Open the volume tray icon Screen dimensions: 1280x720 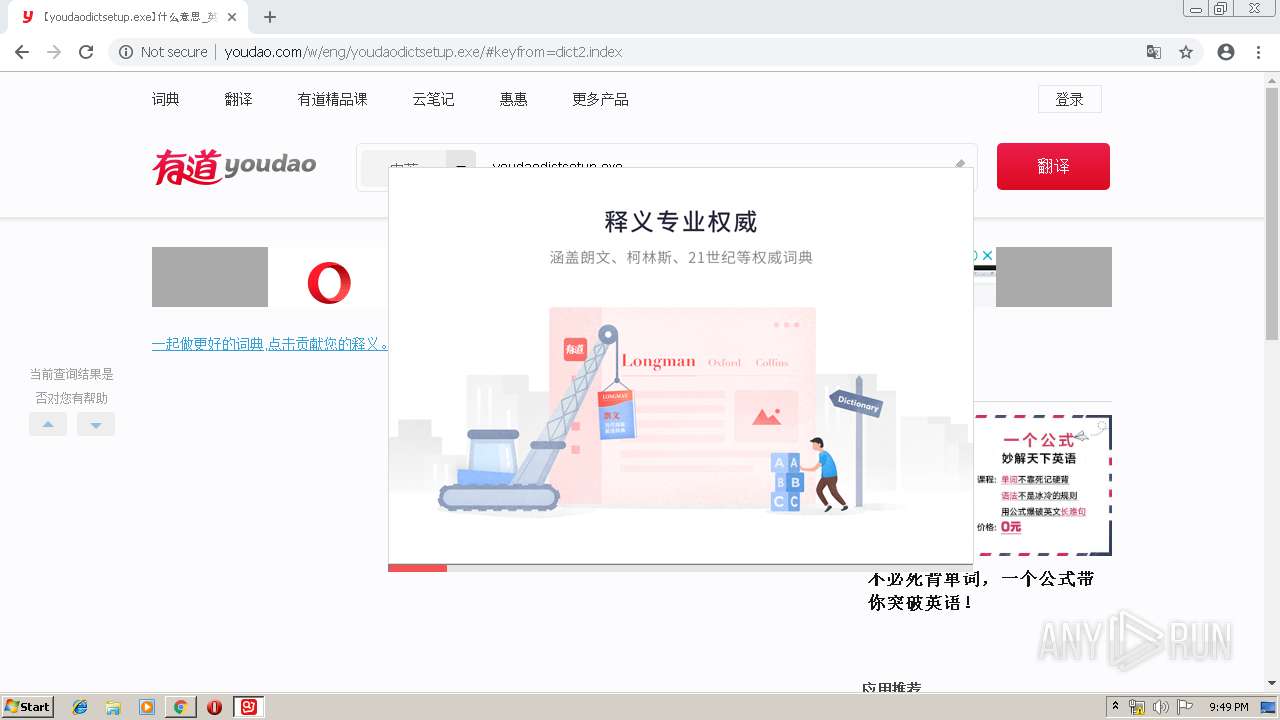[x=1161, y=707]
